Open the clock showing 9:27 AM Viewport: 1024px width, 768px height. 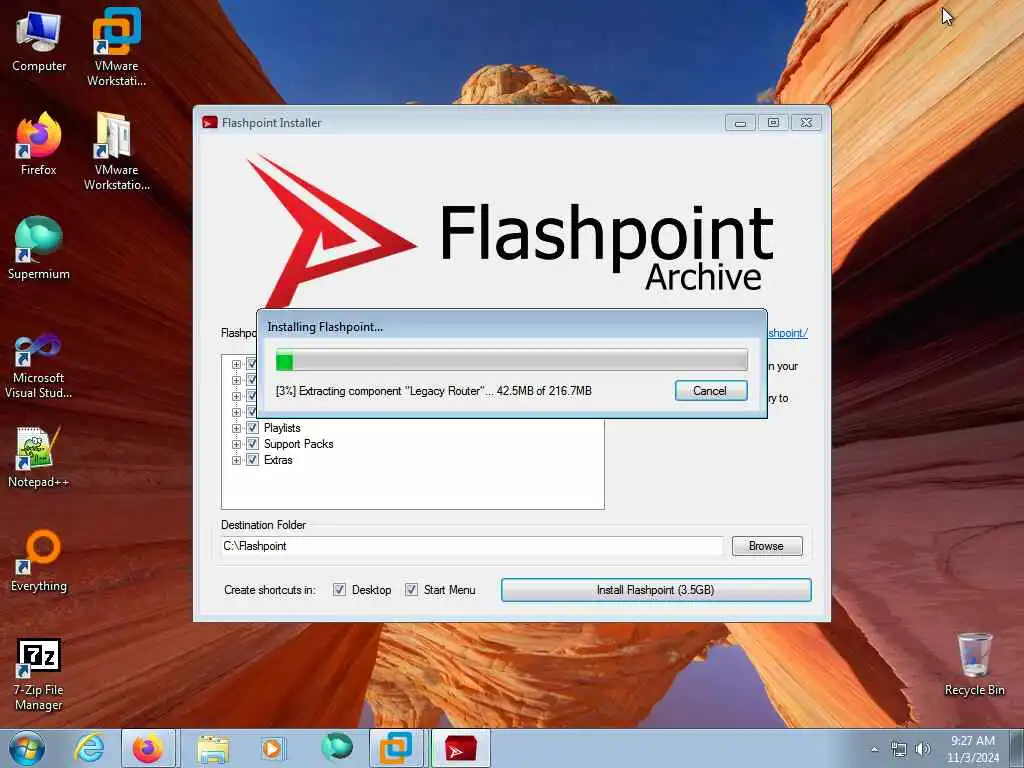click(x=973, y=748)
